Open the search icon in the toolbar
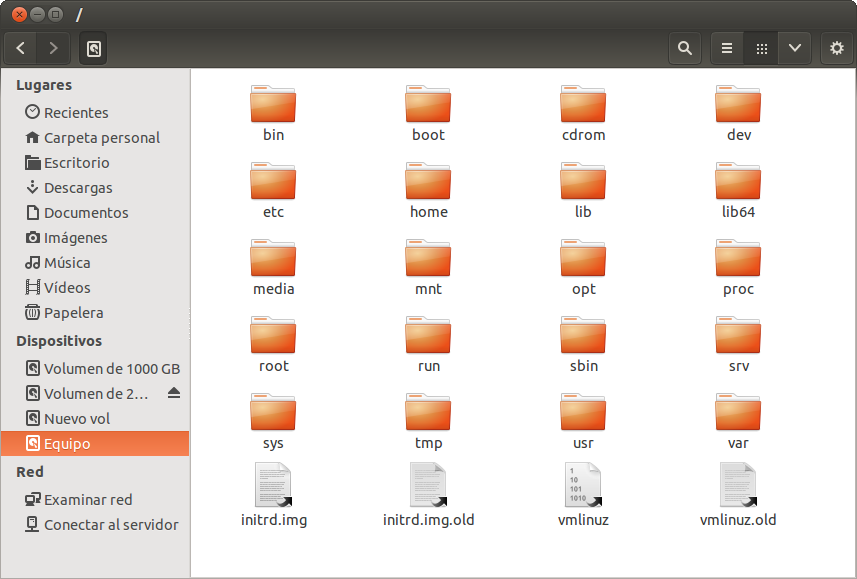The height and width of the screenshot is (579, 857). pos(684,48)
